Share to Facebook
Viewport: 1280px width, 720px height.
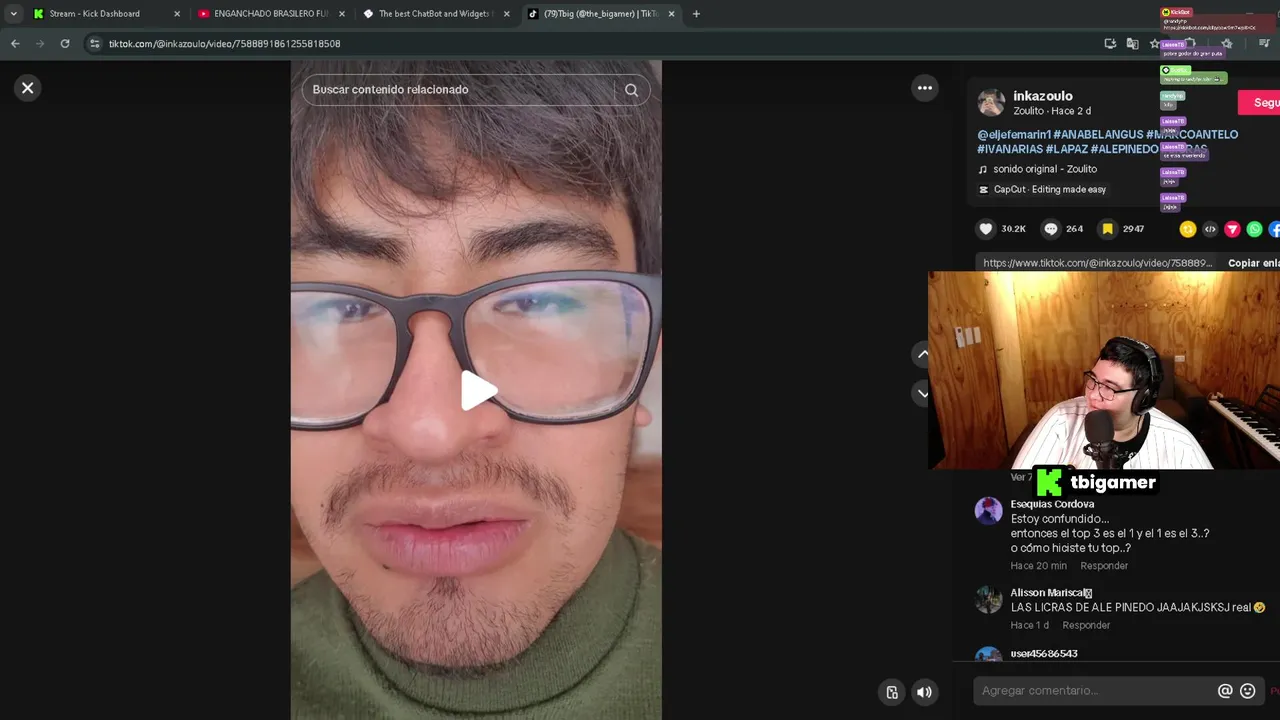tap(1275, 229)
